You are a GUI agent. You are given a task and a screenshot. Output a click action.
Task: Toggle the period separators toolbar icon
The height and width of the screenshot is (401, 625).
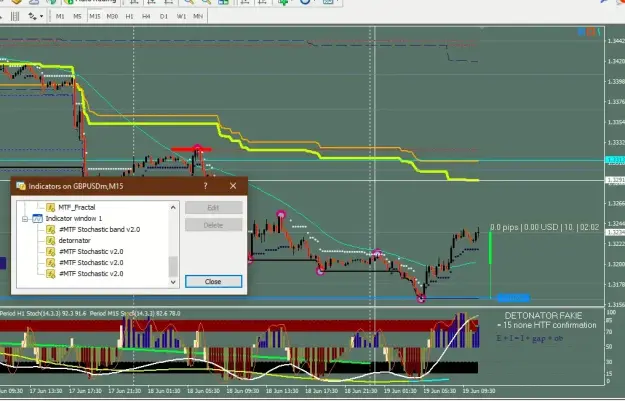coord(15,16)
